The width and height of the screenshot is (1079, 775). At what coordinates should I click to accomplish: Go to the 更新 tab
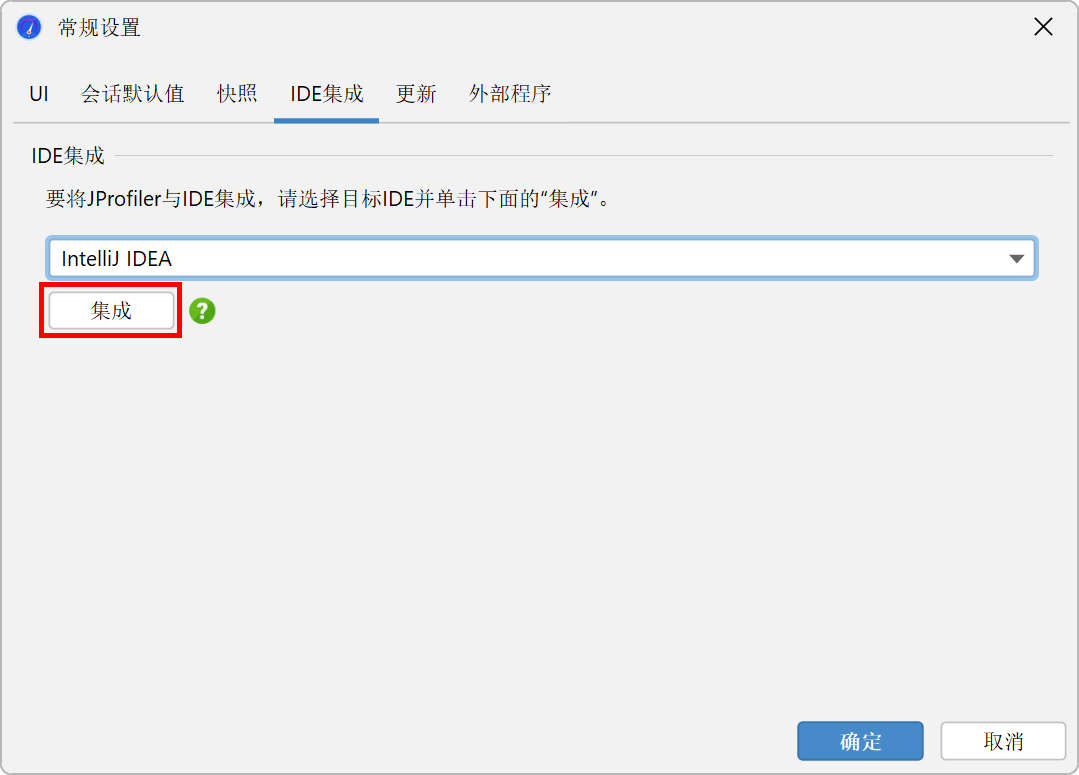[x=416, y=94]
